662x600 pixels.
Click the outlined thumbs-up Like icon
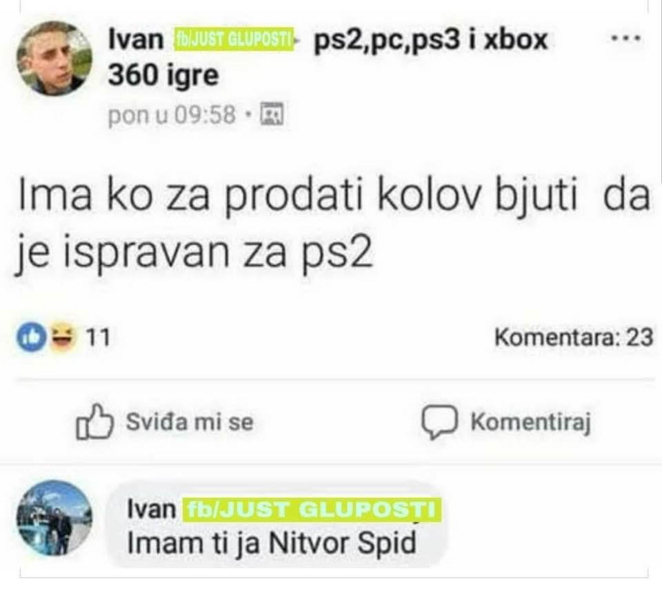[95, 422]
